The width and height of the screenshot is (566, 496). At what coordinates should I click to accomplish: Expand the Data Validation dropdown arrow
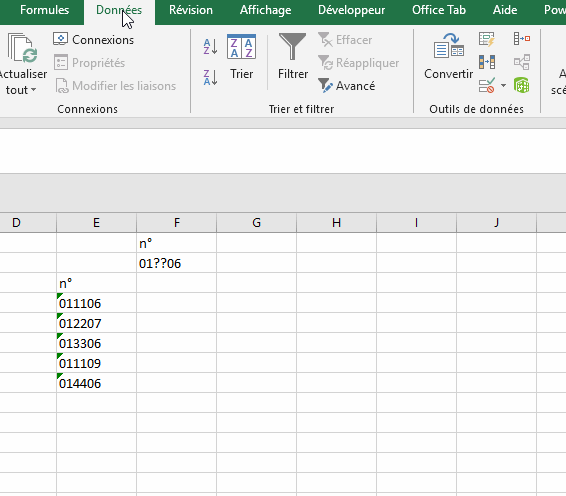click(x=503, y=86)
